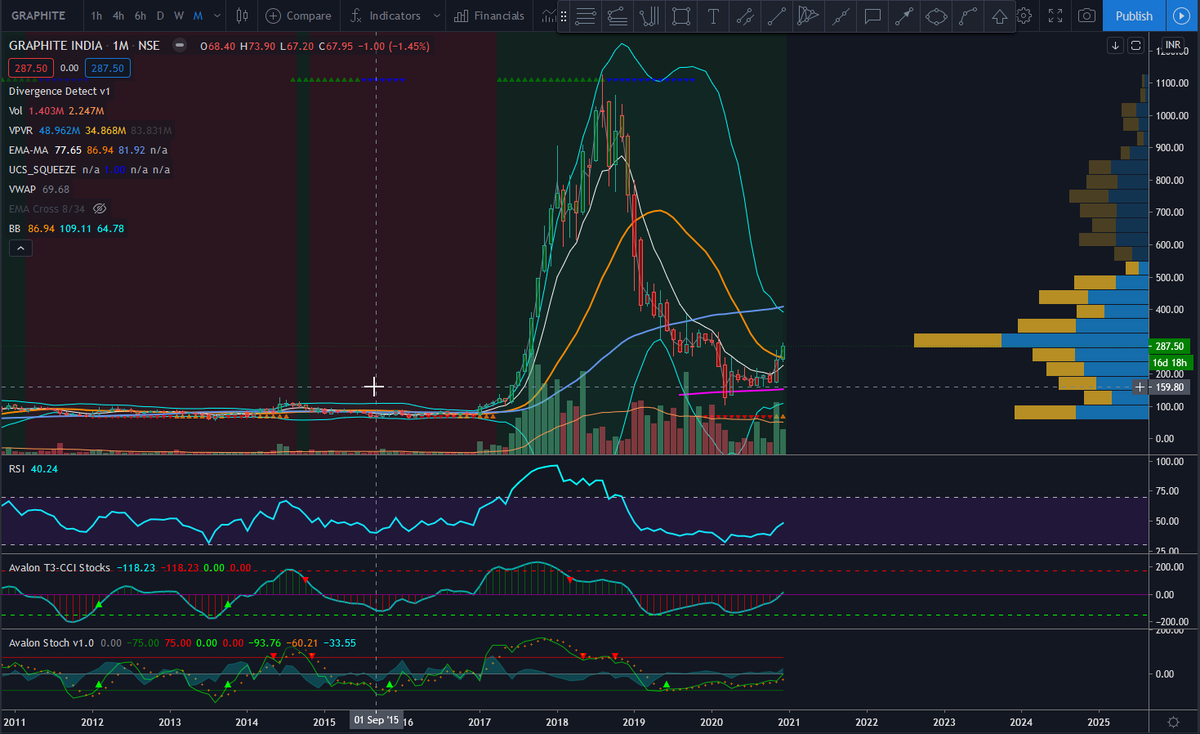Open the Compare symbol dialog
Screen dimensions: 1200x734
click(x=299, y=16)
